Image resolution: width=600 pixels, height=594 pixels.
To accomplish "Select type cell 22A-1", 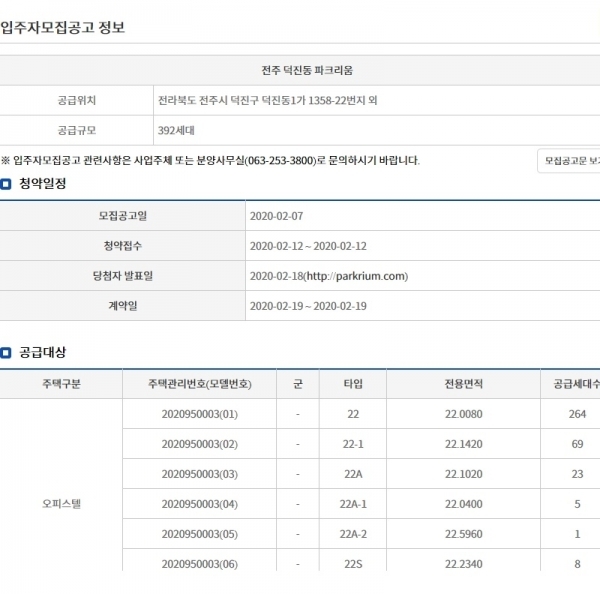I will click(x=353, y=504).
